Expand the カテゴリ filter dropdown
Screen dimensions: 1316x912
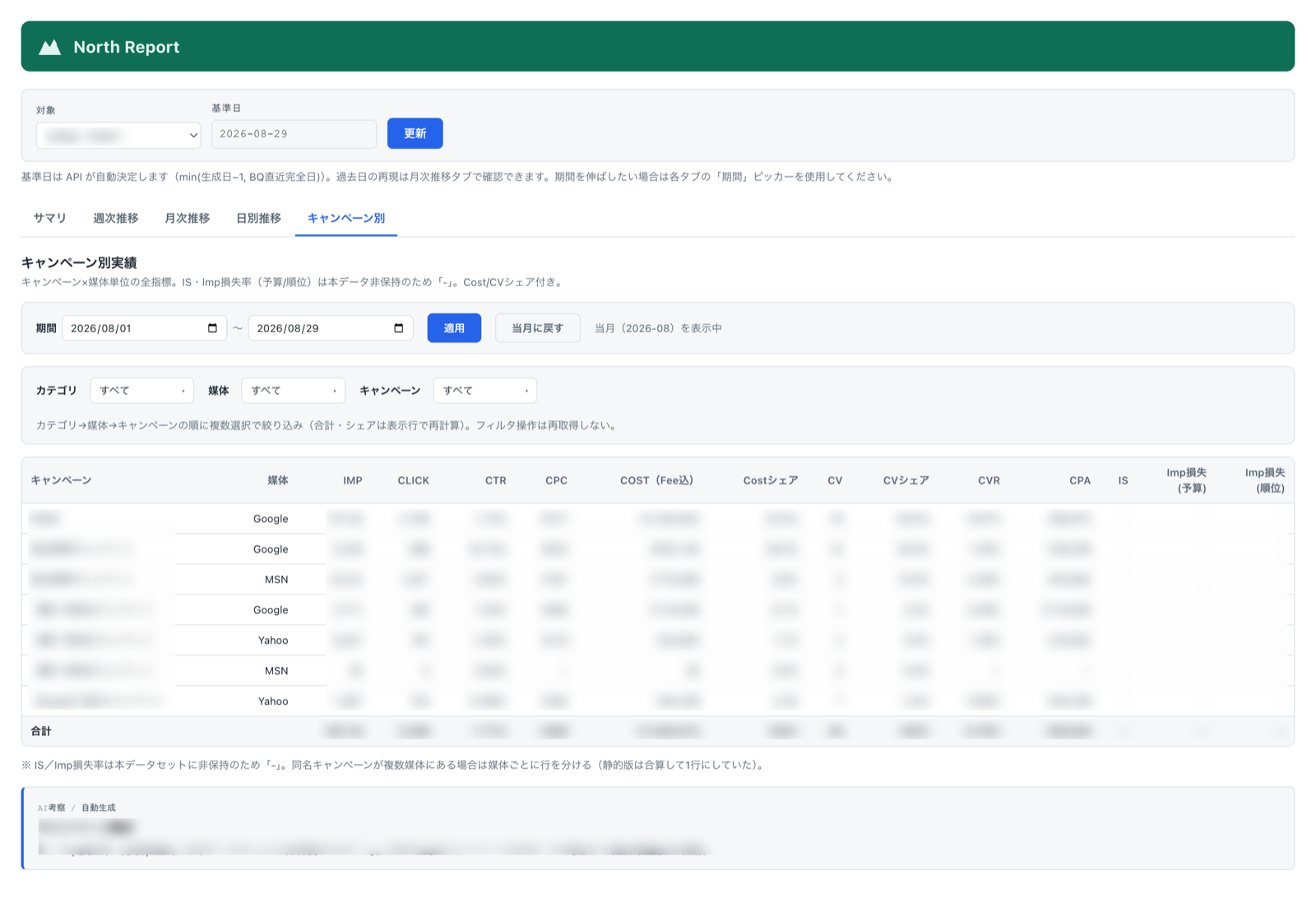(141, 391)
